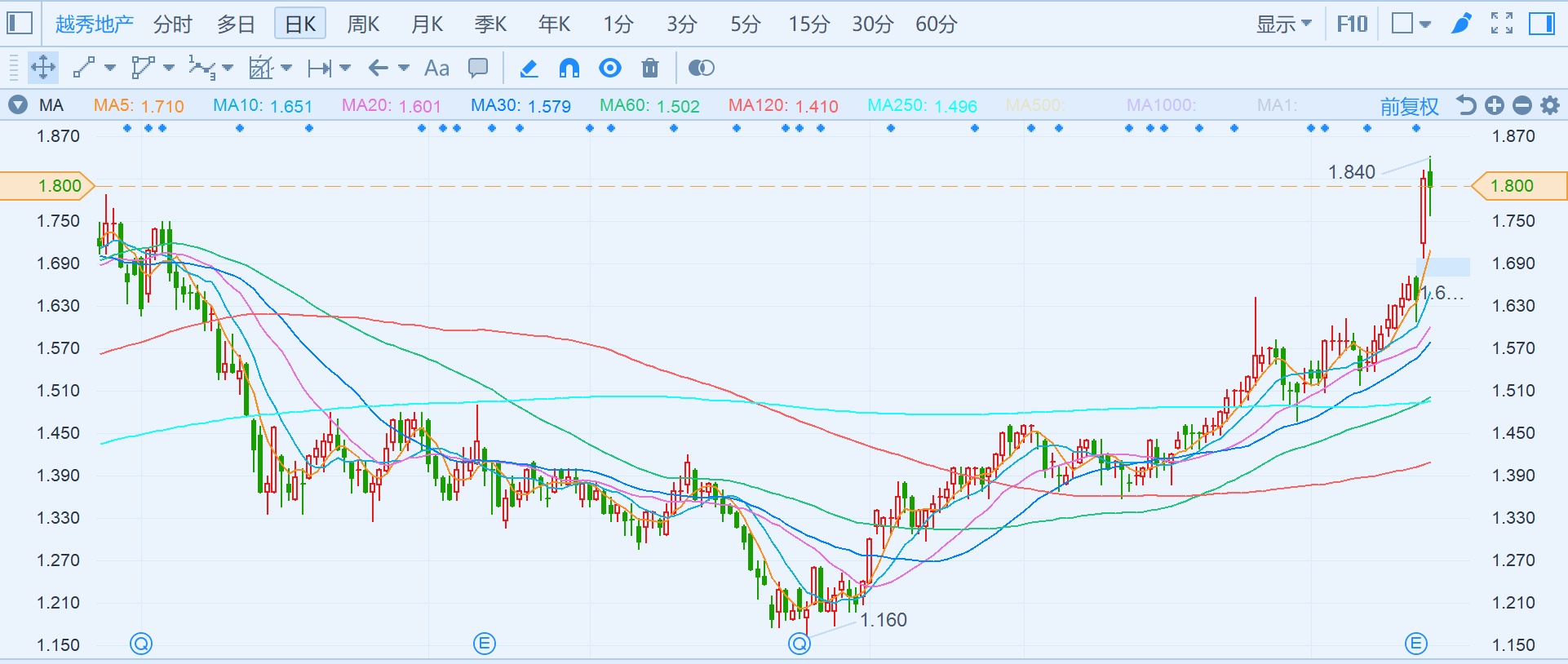Activate the blue eraser tool
The height and width of the screenshot is (664, 1568).
coord(529,68)
